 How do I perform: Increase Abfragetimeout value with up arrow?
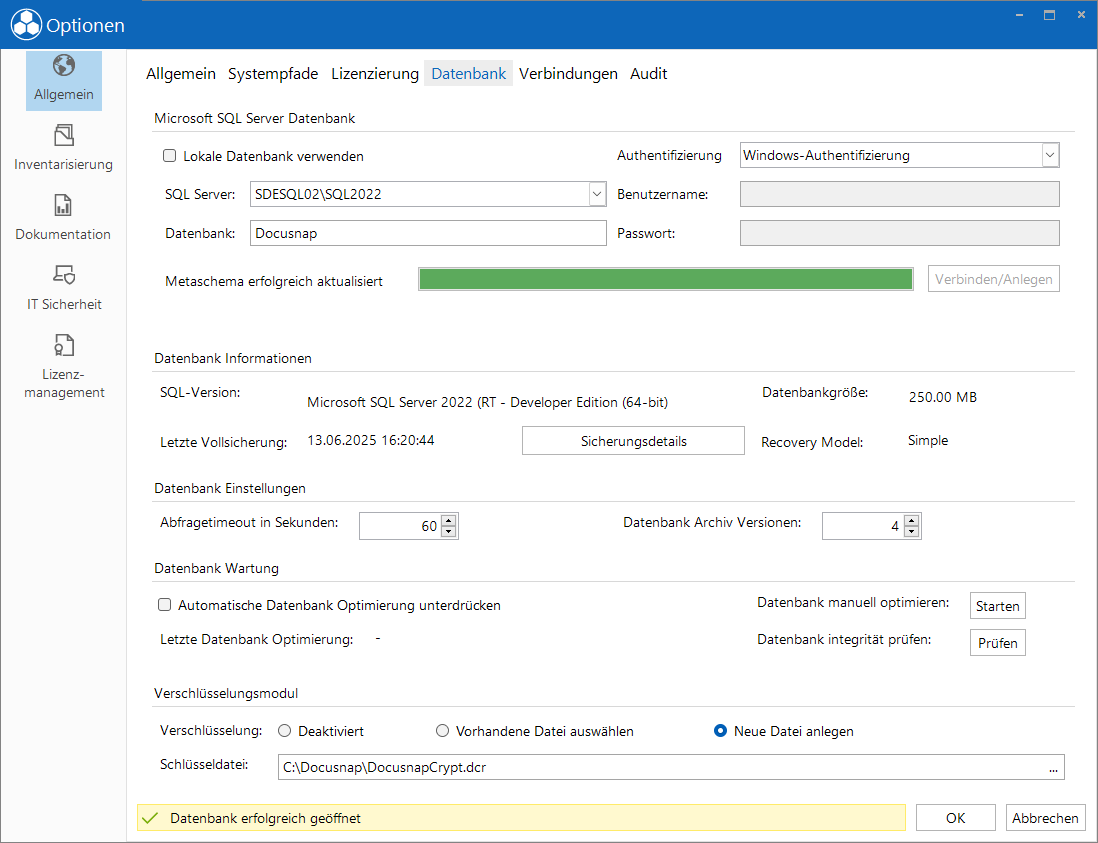(449, 520)
